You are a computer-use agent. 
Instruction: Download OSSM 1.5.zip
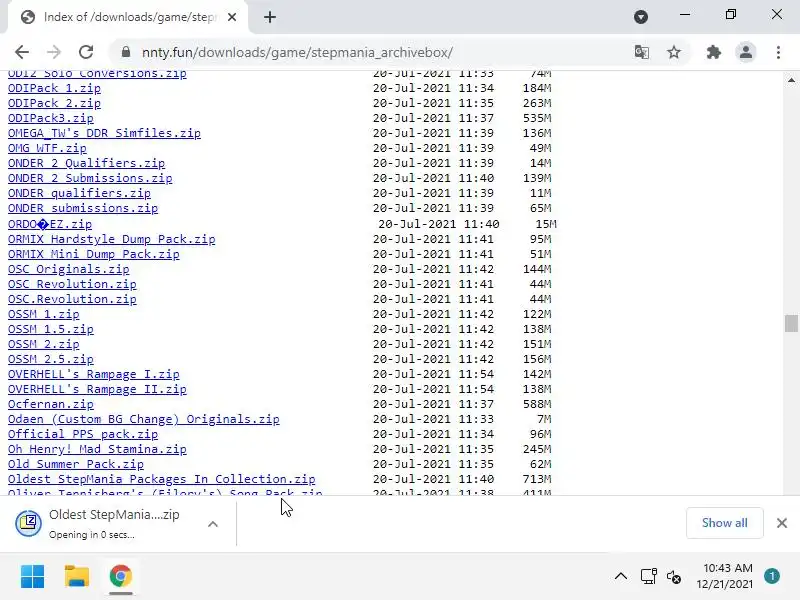point(51,329)
